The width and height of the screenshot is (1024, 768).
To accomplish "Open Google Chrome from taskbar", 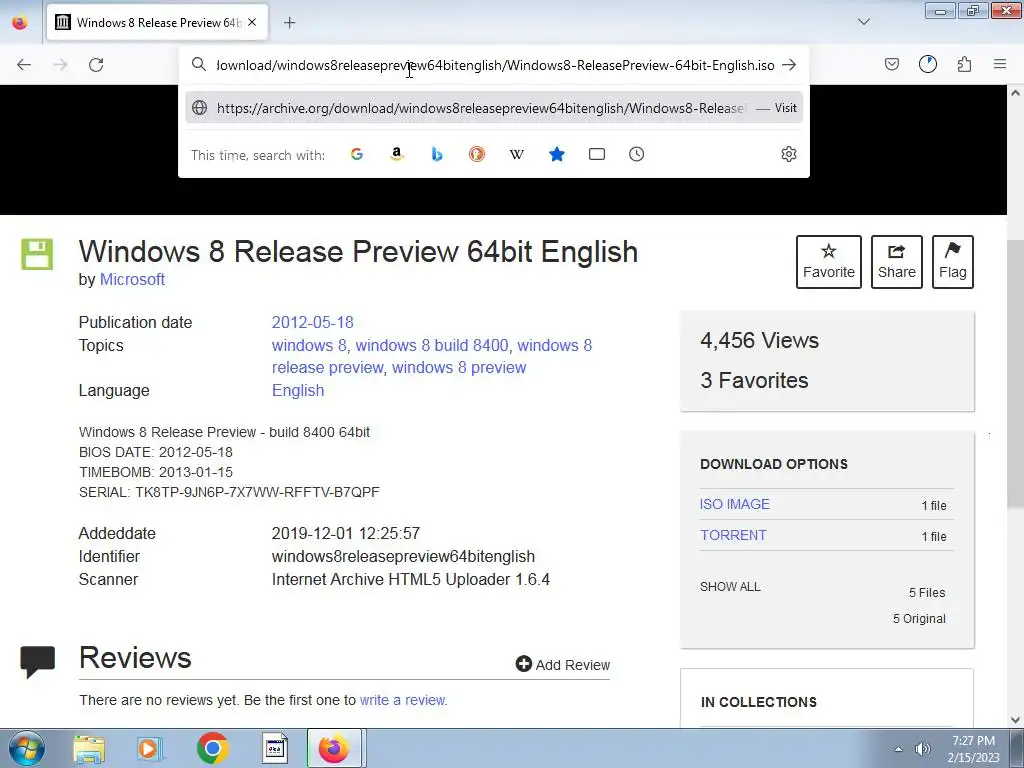I will point(212,749).
